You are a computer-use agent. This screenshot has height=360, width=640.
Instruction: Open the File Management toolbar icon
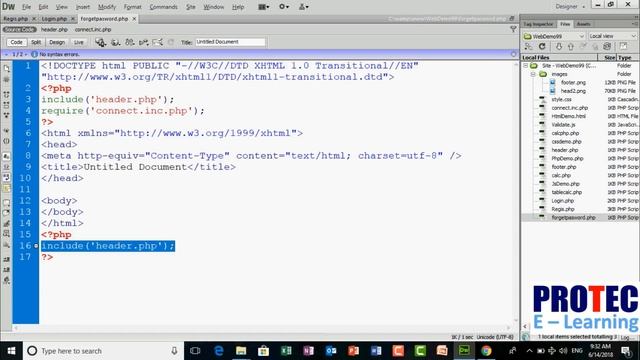[x=130, y=42]
